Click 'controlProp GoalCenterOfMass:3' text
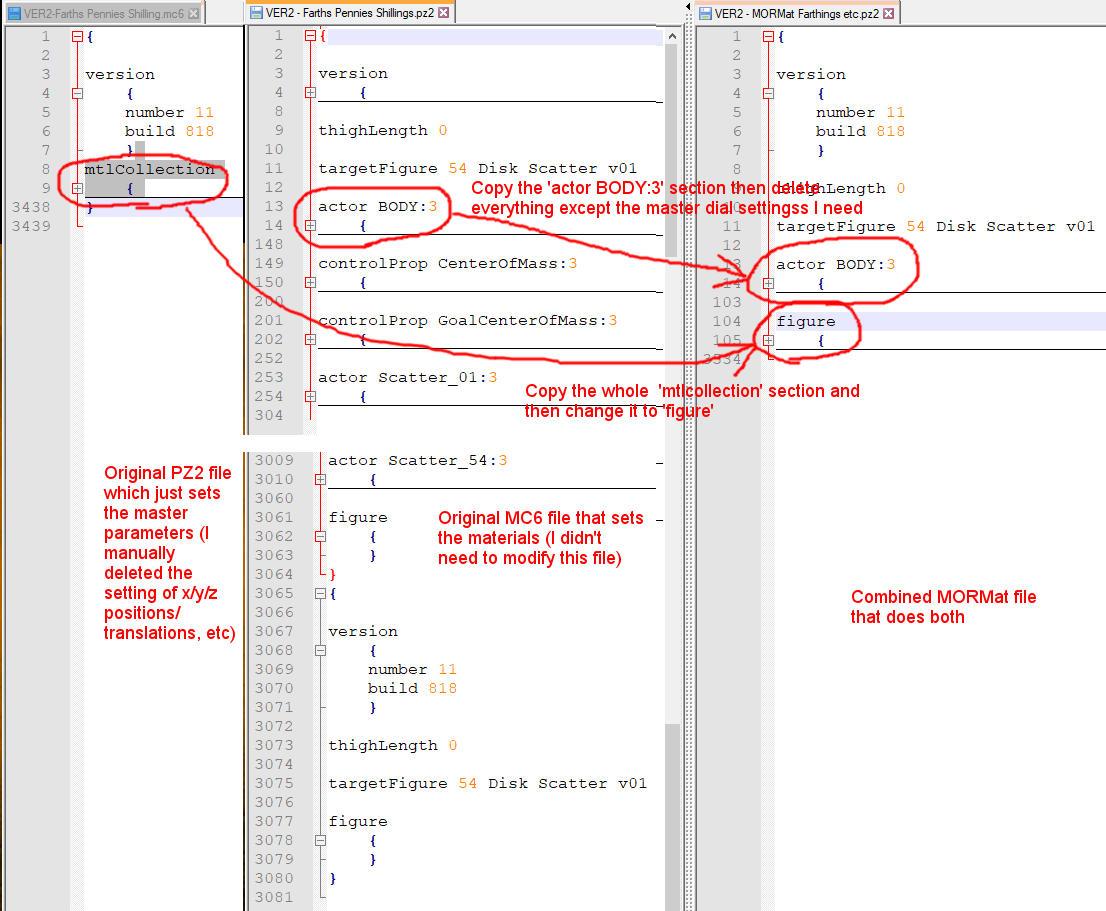 (x=468, y=321)
